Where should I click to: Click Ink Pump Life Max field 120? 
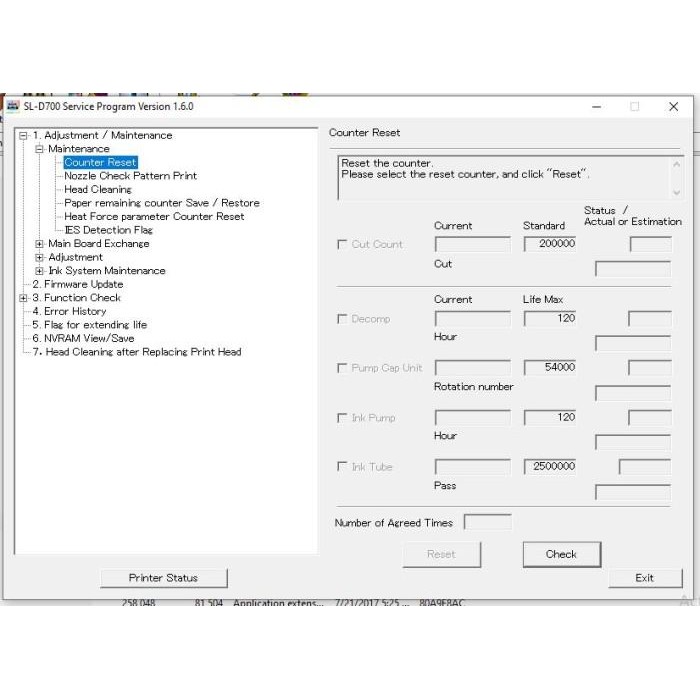(550, 418)
